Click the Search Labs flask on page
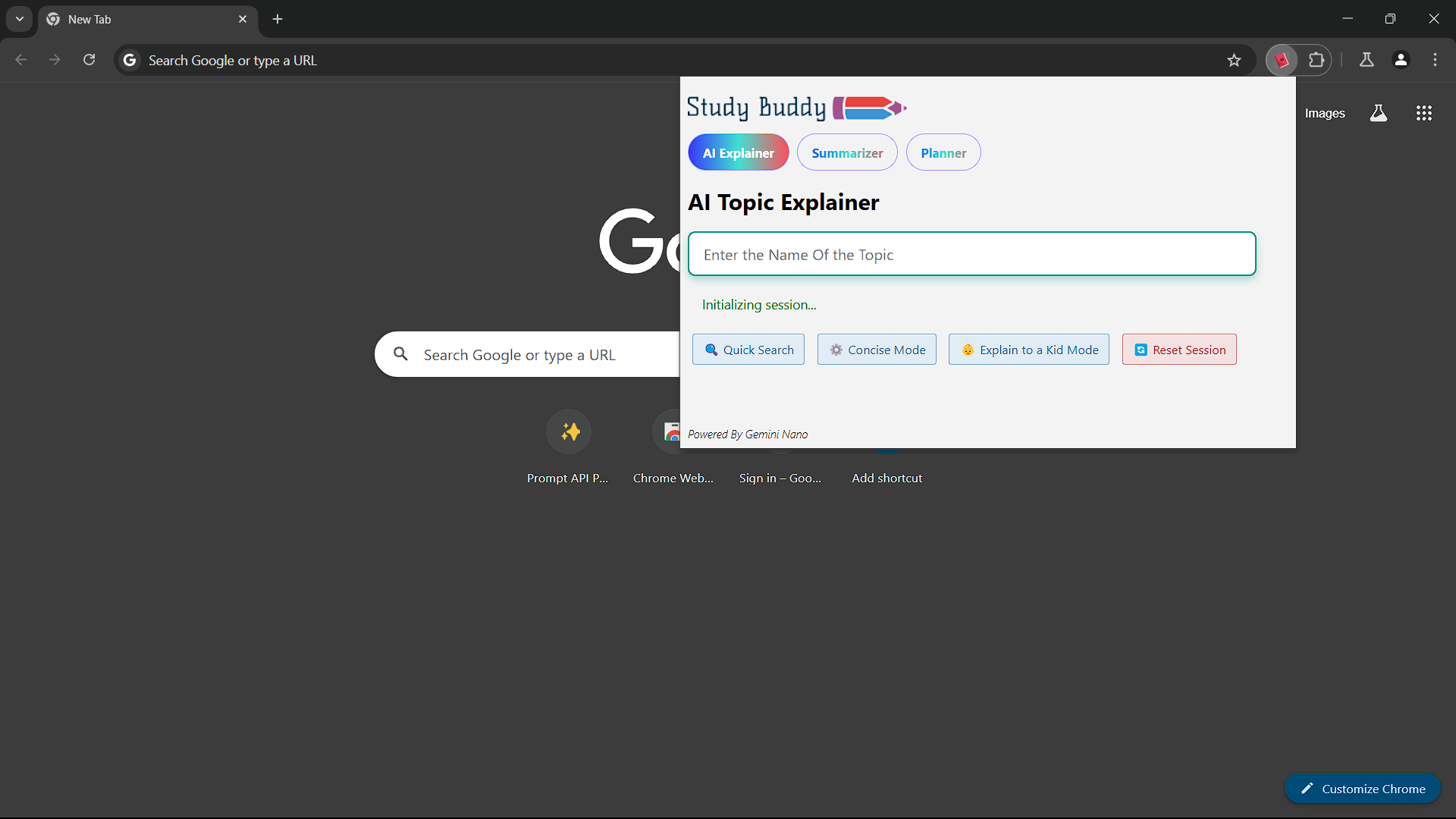 pos(1378,113)
